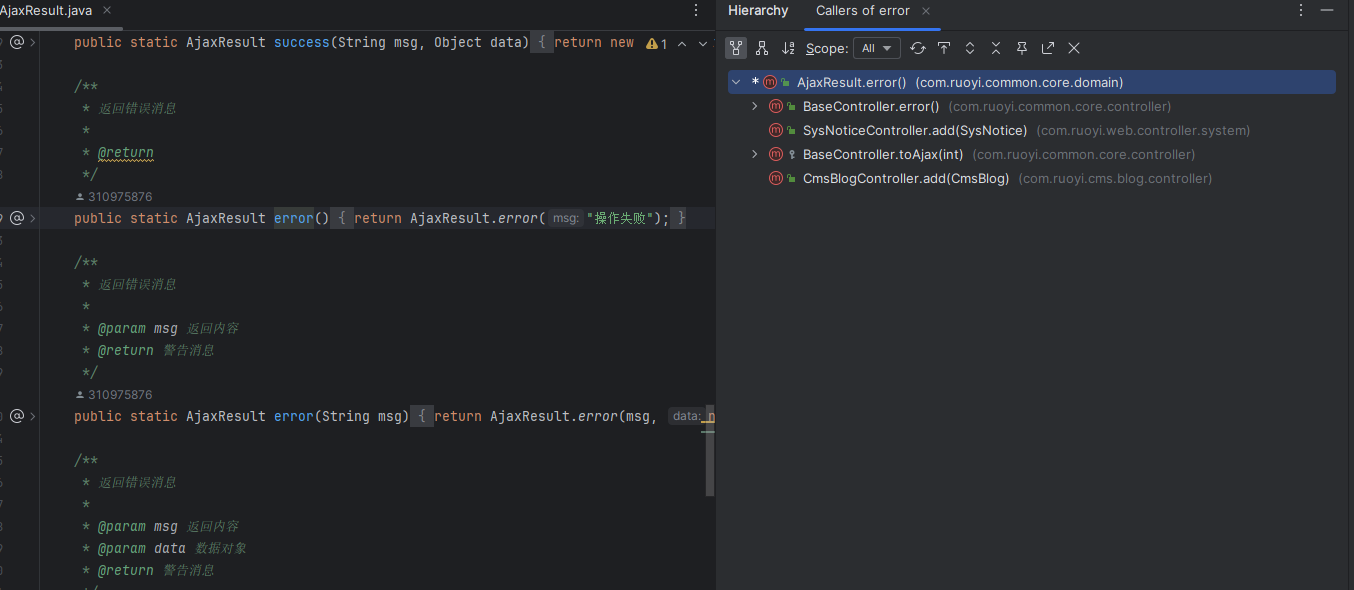This screenshot has height=590, width=1354.
Task: Pin the Callers of error tab
Action: [x=1022, y=48]
